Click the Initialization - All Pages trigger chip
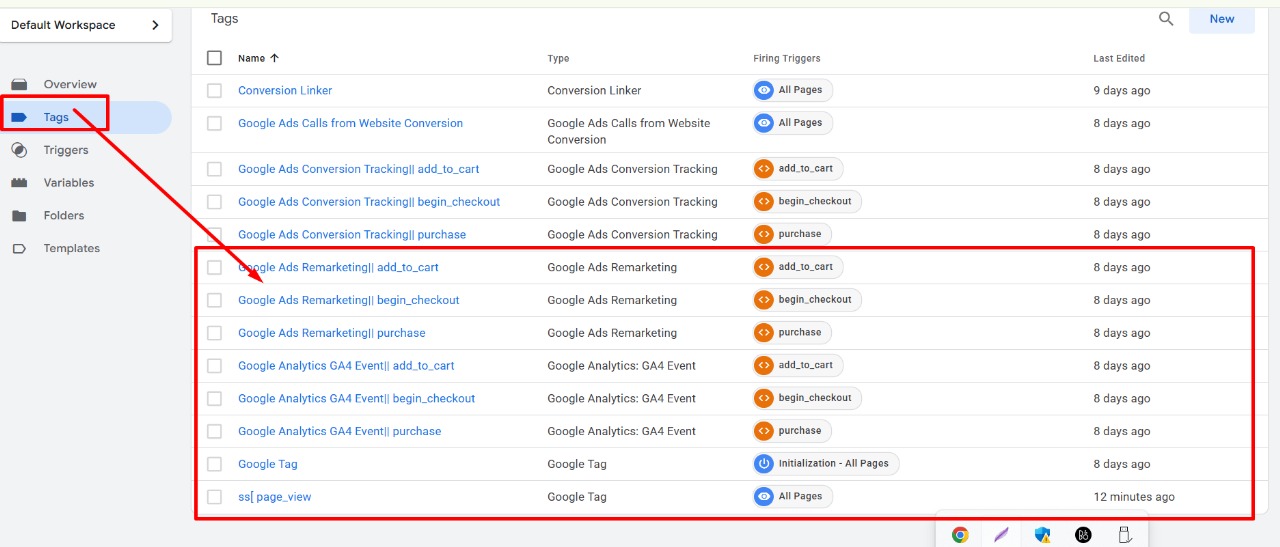This screenshot has width=1280, height=547. click(x=825, y=464)
